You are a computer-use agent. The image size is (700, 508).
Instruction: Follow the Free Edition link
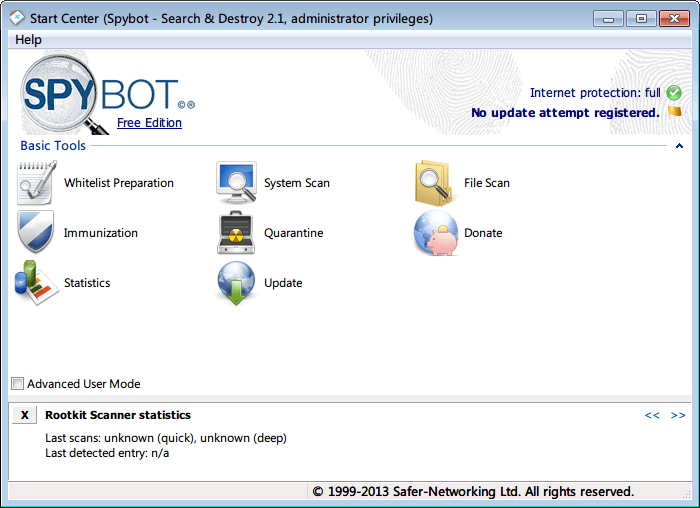point(149,123)
